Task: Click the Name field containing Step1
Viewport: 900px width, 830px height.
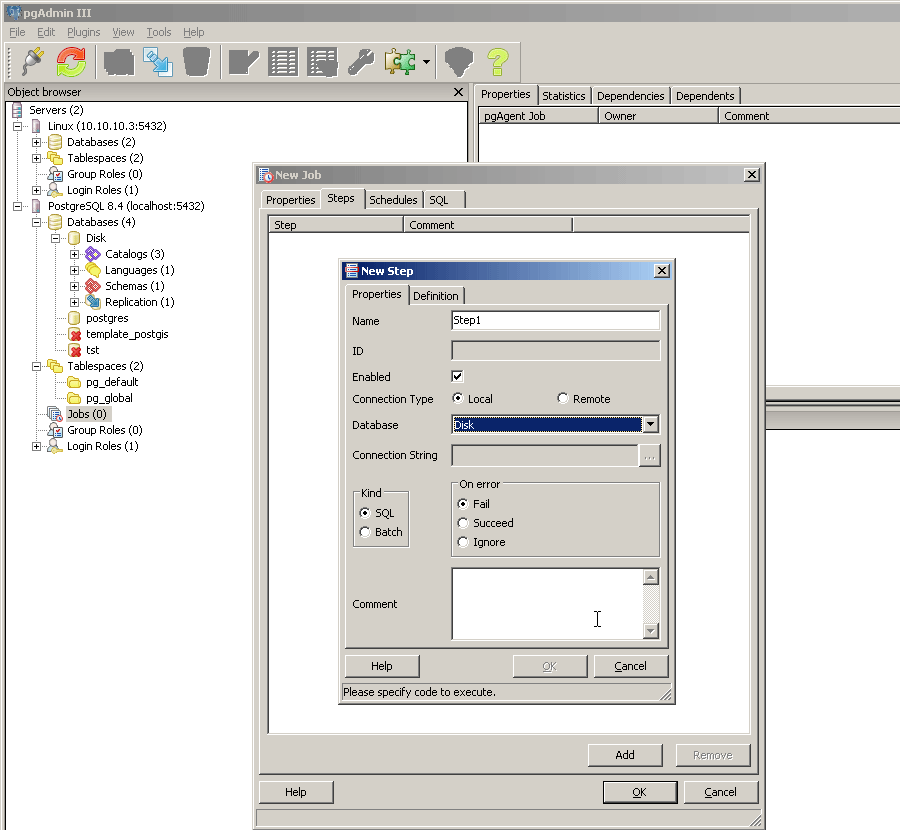Action: point(556,320)
